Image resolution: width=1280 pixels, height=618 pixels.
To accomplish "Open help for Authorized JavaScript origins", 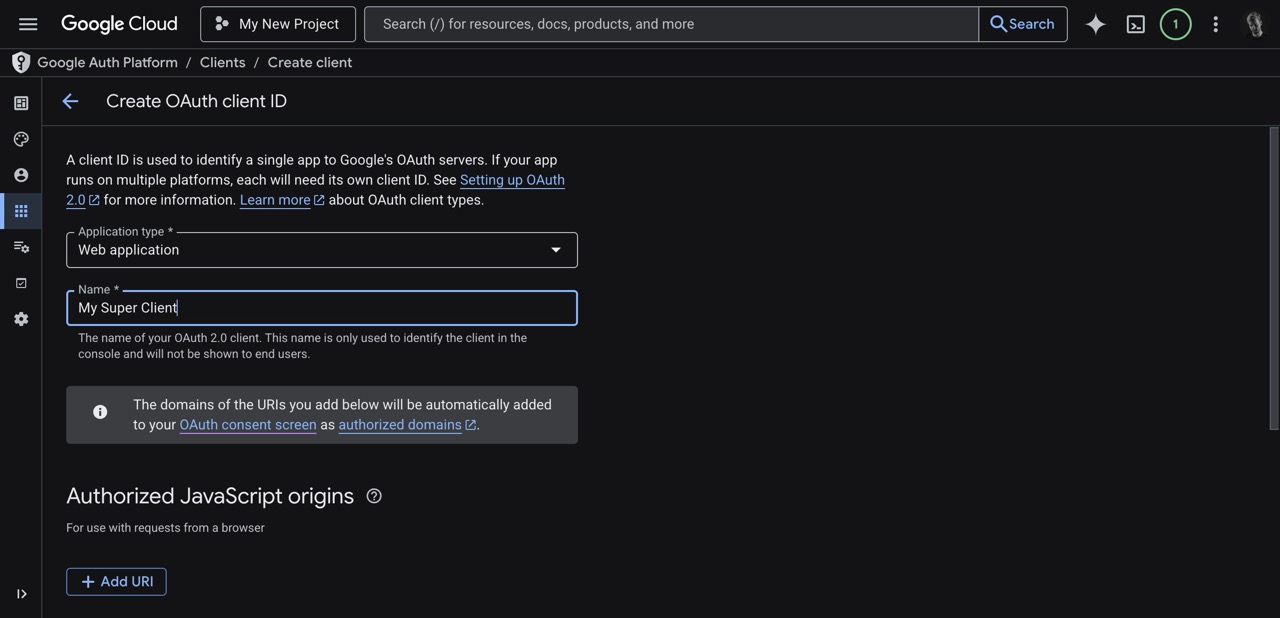I will click(372, 494).
